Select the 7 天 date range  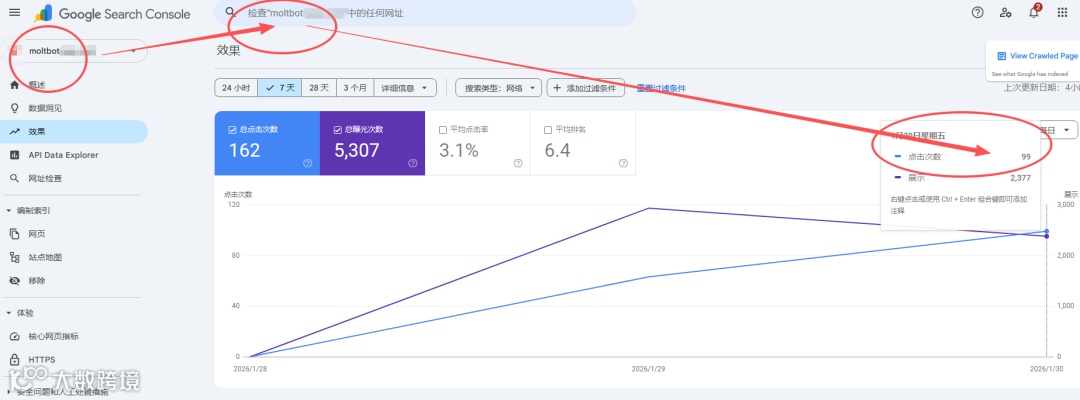pos(280,87)
